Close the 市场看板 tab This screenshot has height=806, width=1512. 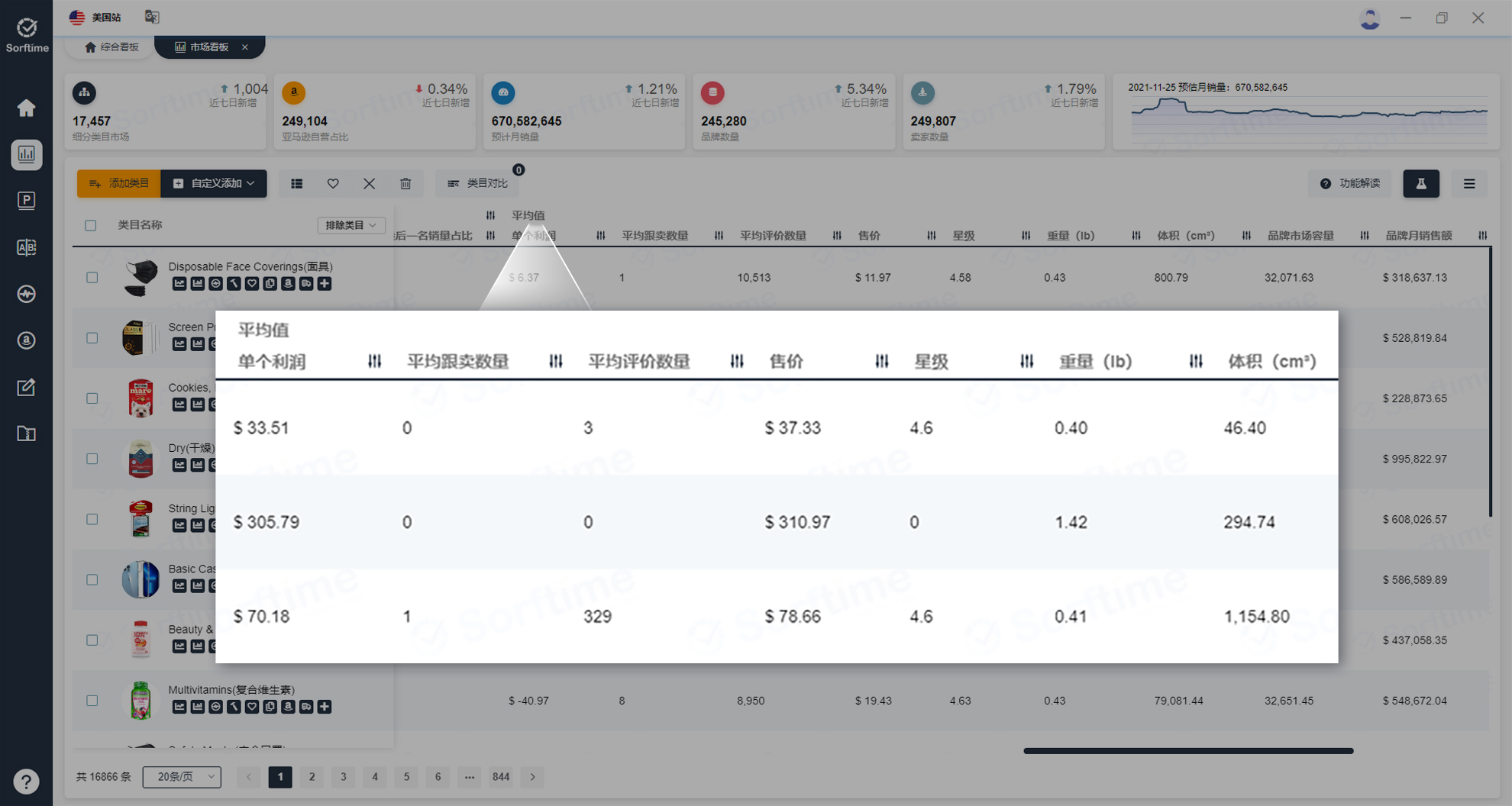point(245,47)
